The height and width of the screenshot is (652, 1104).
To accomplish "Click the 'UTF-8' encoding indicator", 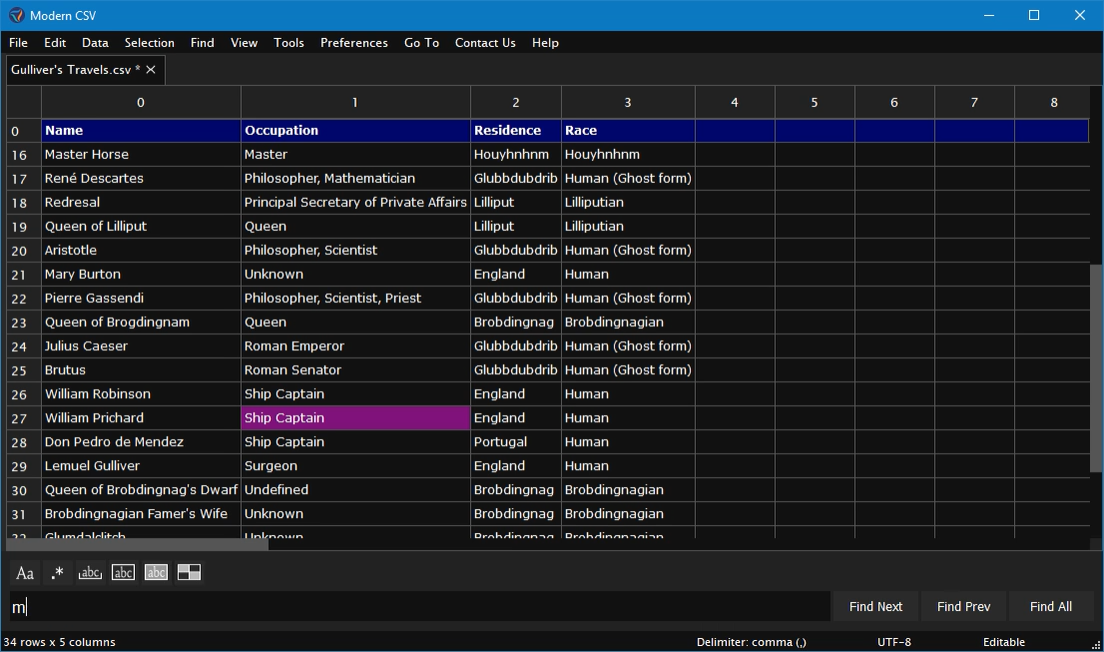I will [x=894, y=642].
